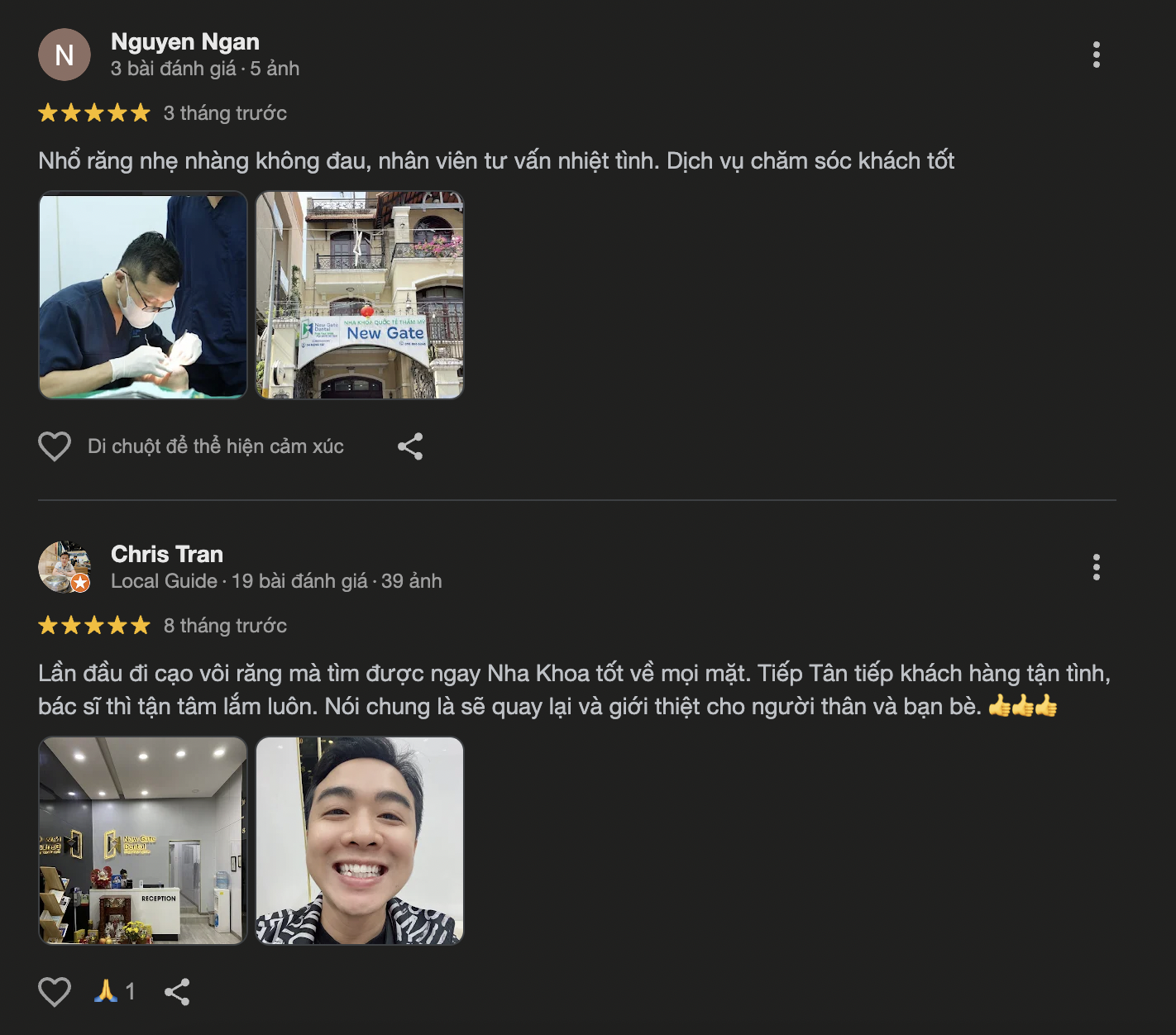The height and width of the screenshot is (1035, 1176).
Task: Open Nguyen Ngan's profile name link
Action: click(185, 42)
